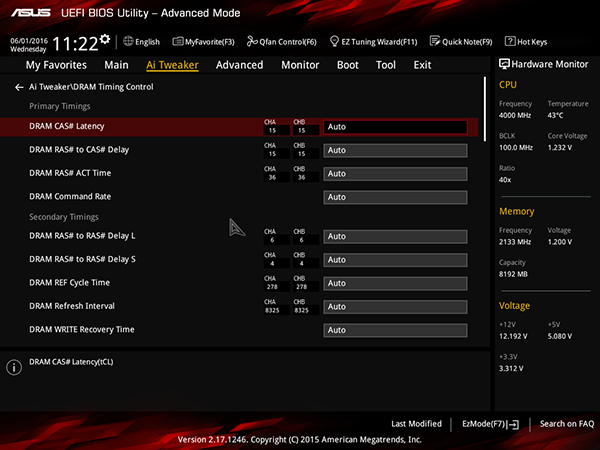This screenshot has width=600, height=450.
Task: Open clock settings gear icon
Action: pos(105,39)
